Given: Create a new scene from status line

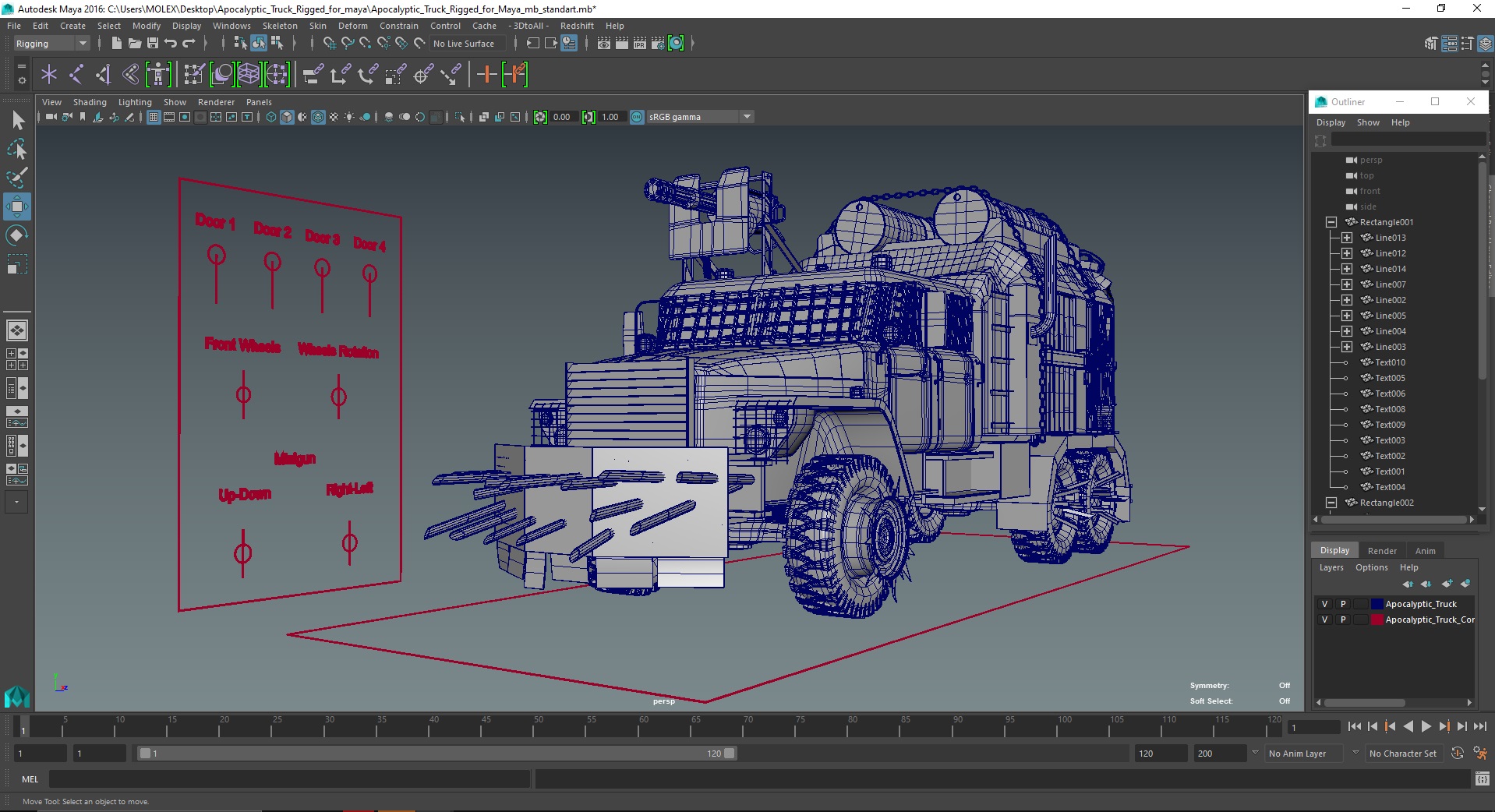Looking at the screenshot, I should 116,44.
